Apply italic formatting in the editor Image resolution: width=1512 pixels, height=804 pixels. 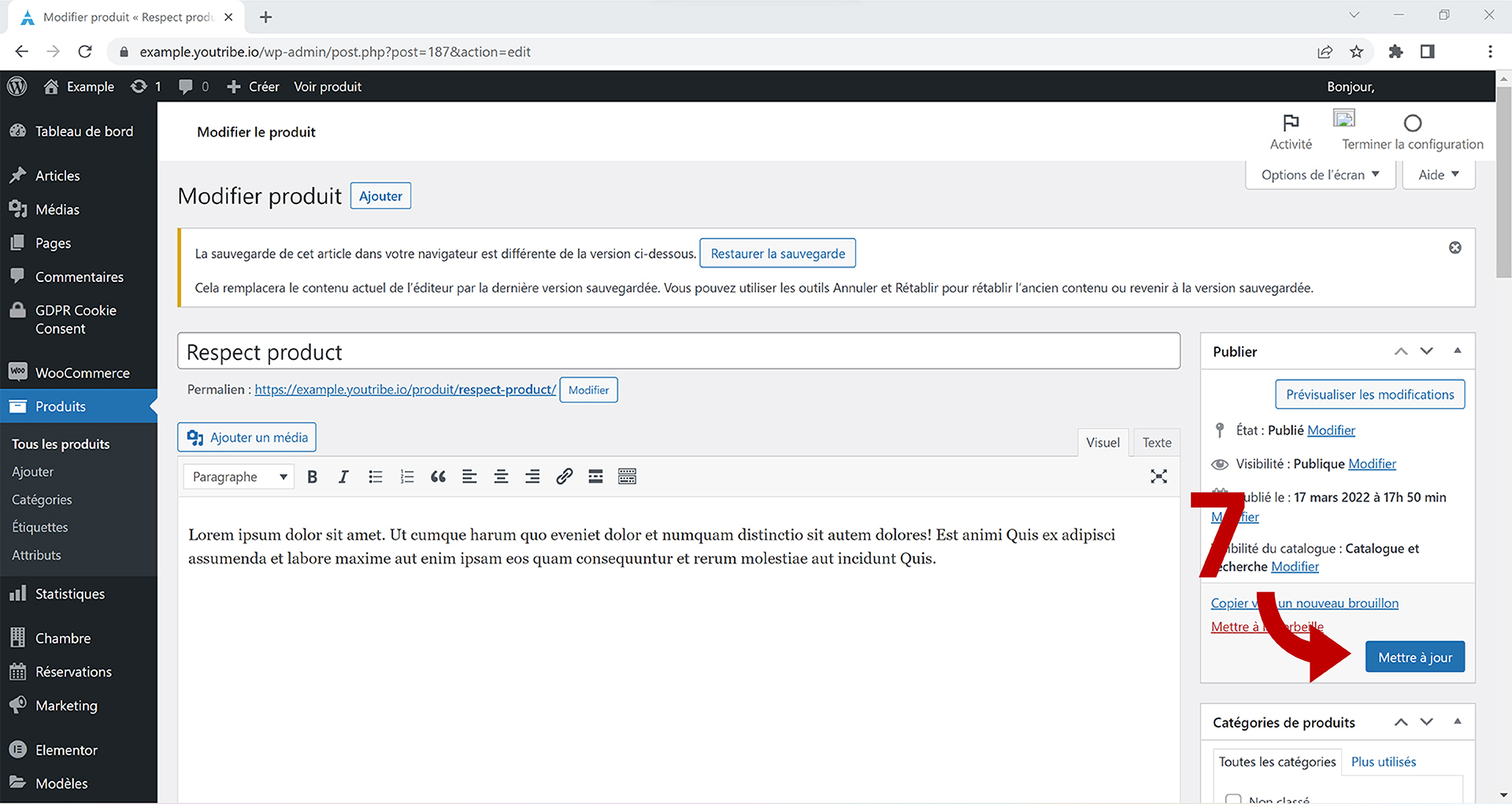[x=343, y=476]
